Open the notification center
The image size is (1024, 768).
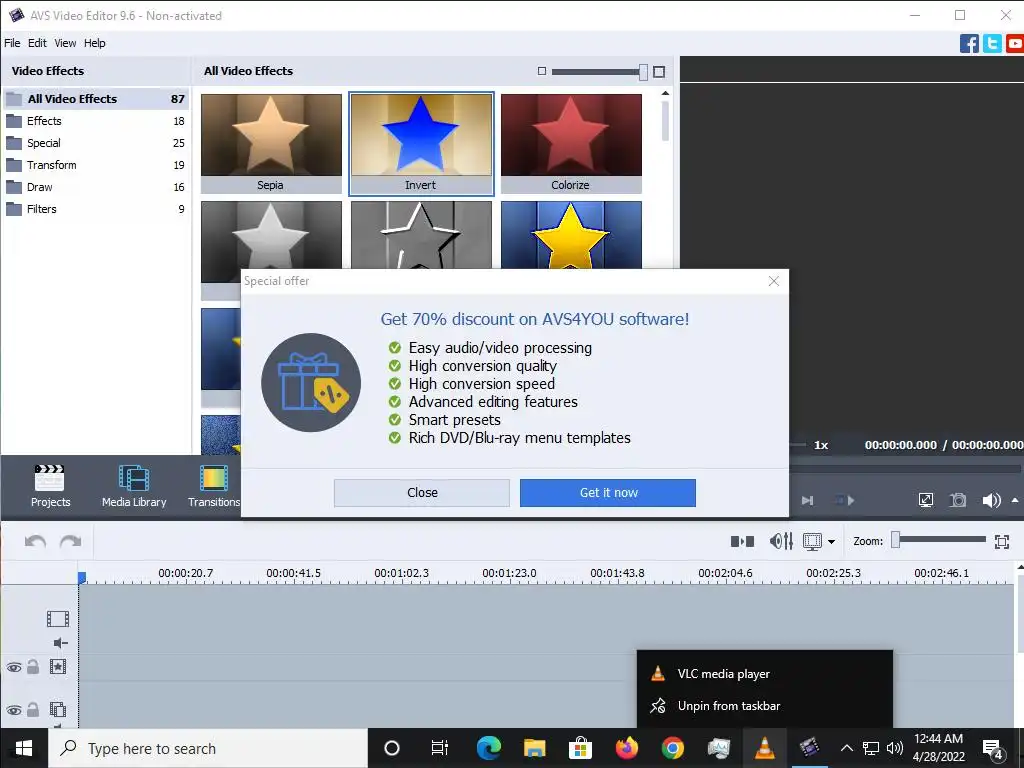point(993,749)
